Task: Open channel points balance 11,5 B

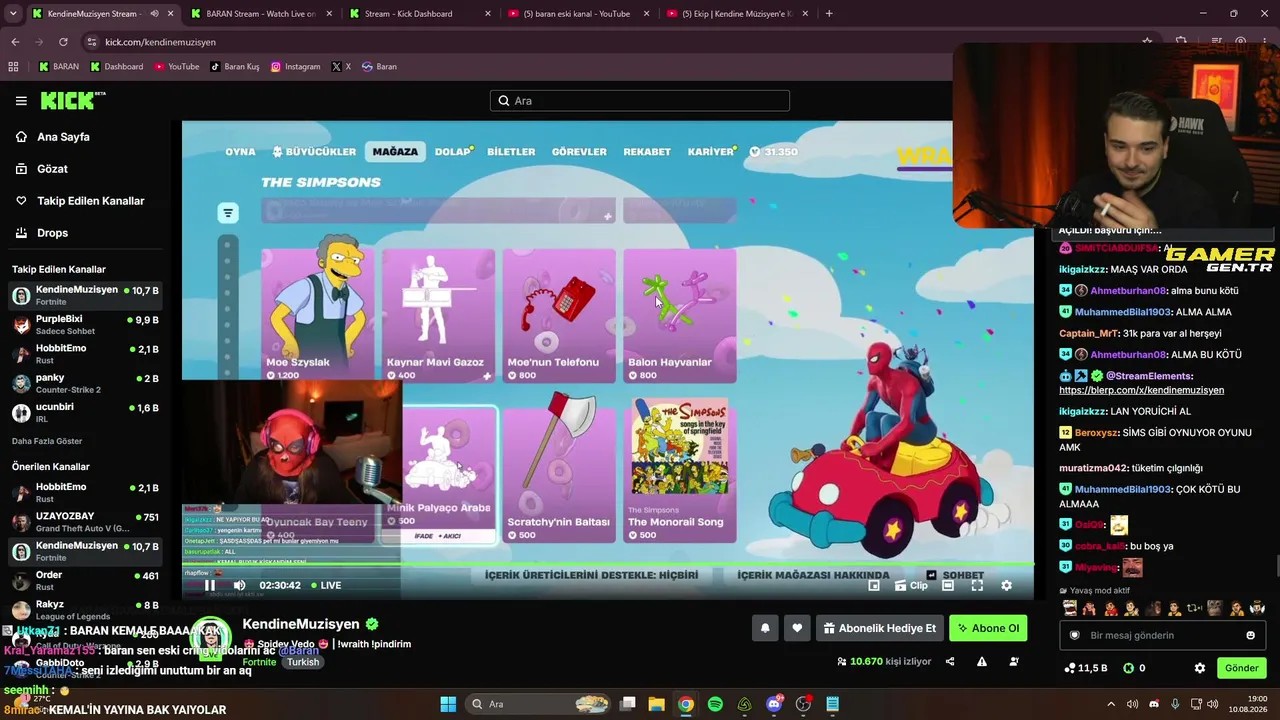Action: (1086, 668)
